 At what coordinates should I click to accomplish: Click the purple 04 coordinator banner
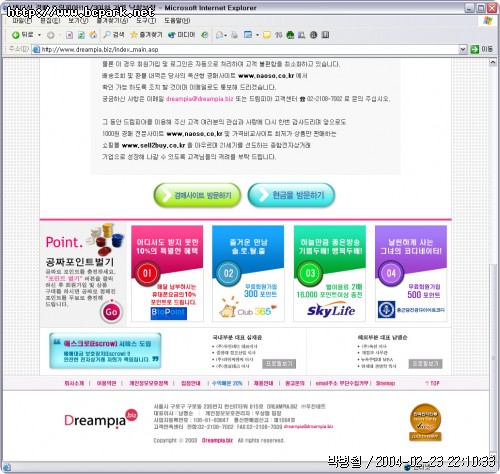411,273
